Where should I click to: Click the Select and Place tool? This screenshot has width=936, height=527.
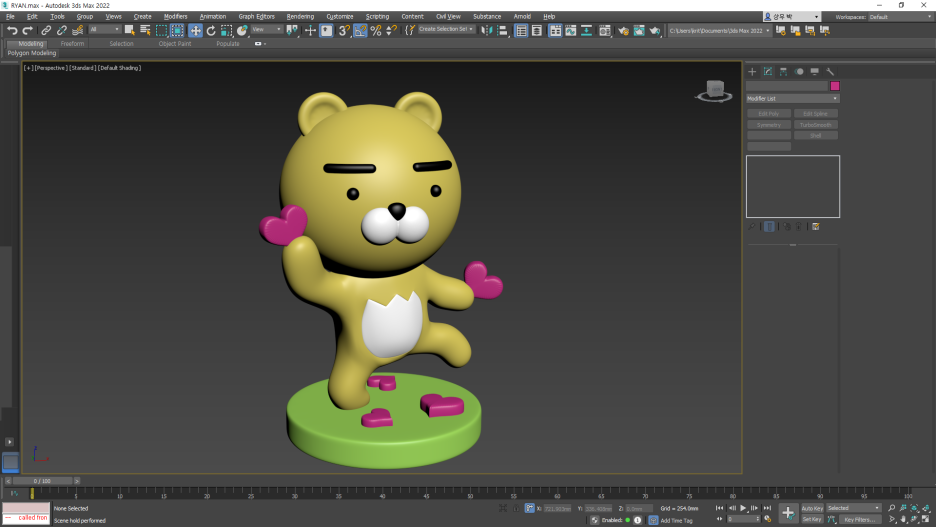(x=242, y=30)
